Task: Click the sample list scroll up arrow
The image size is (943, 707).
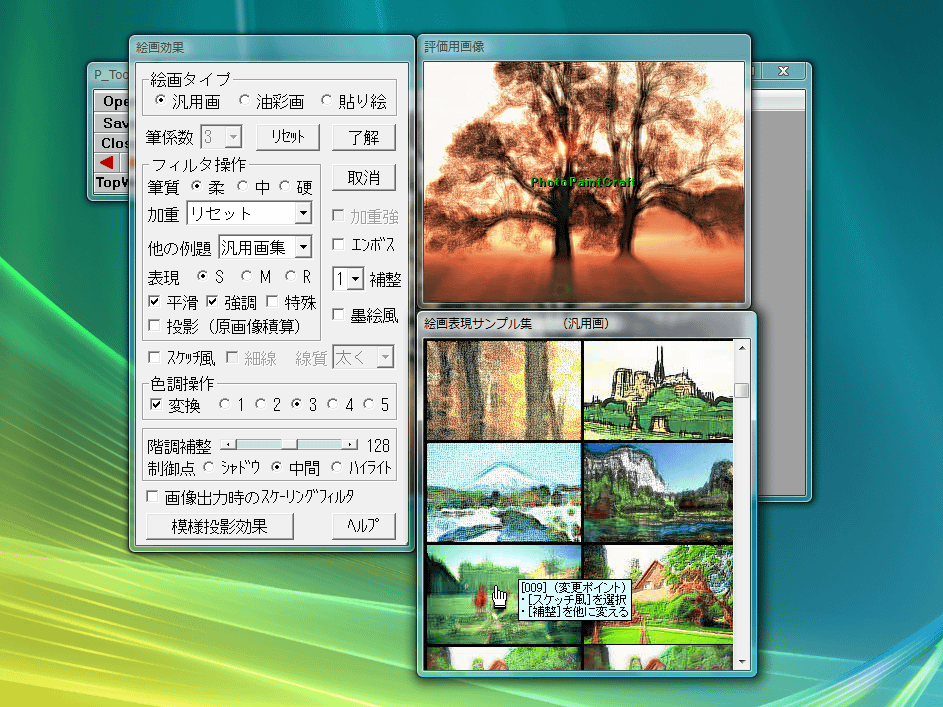Action: coord(742,348)
